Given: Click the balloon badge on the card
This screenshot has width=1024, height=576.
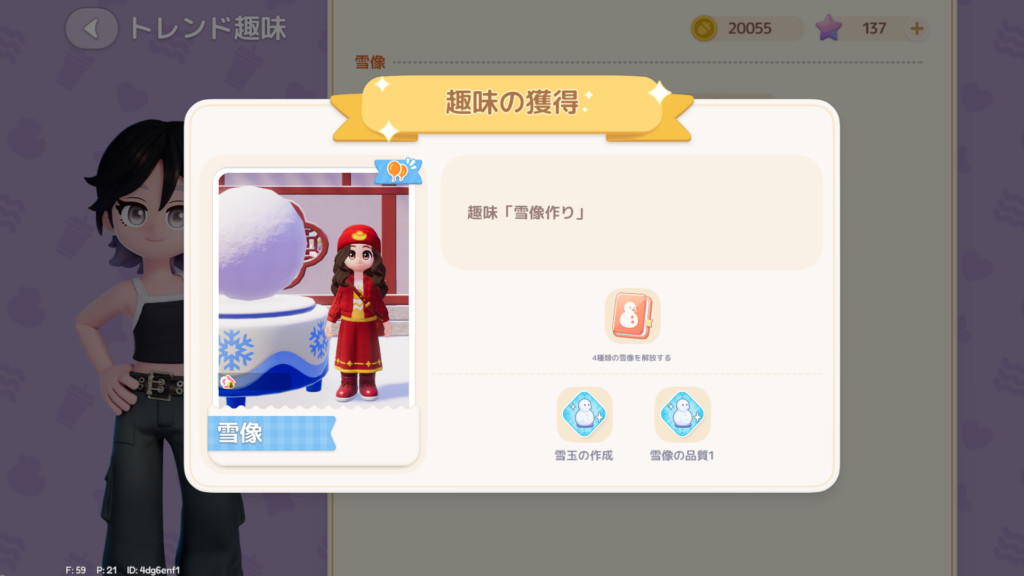Looking at the screenshot, I should click(x=398, y=171).
